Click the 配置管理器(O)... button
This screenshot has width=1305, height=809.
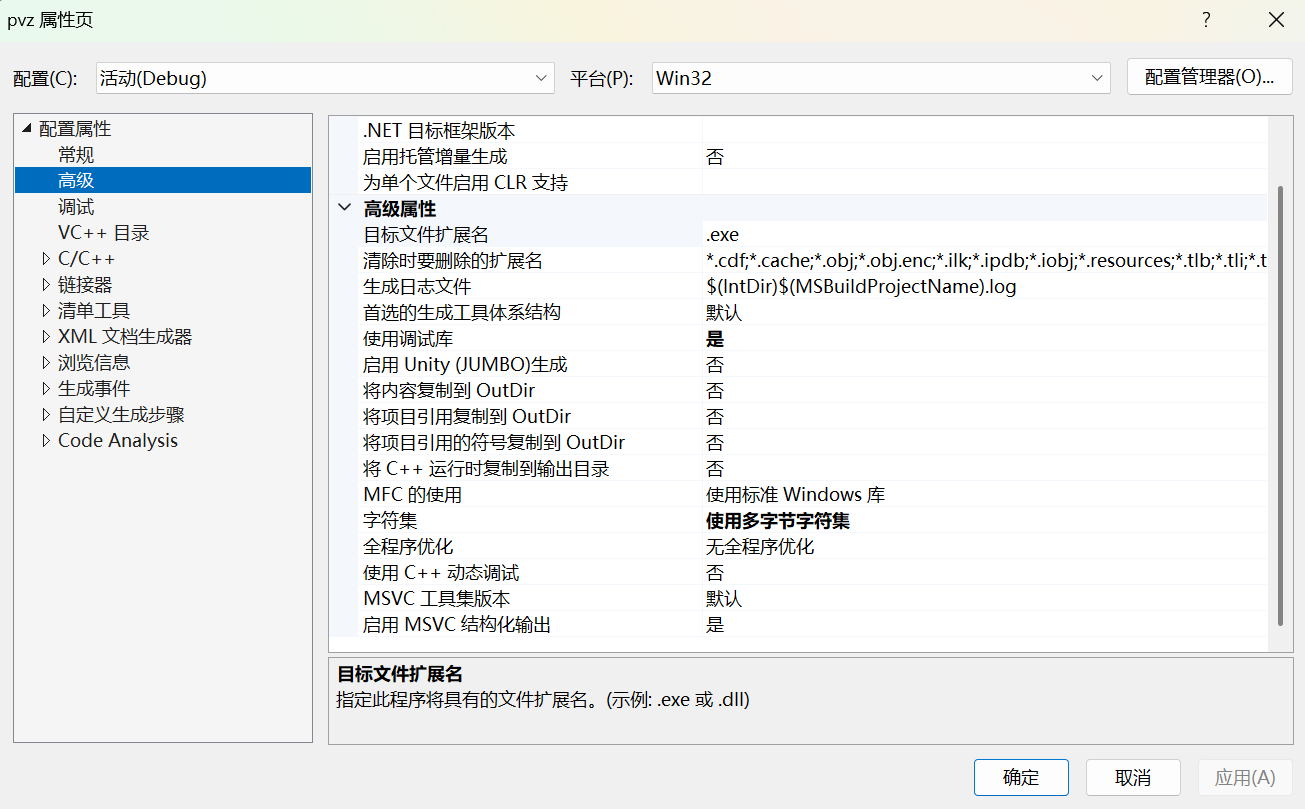coord(1210,77)
